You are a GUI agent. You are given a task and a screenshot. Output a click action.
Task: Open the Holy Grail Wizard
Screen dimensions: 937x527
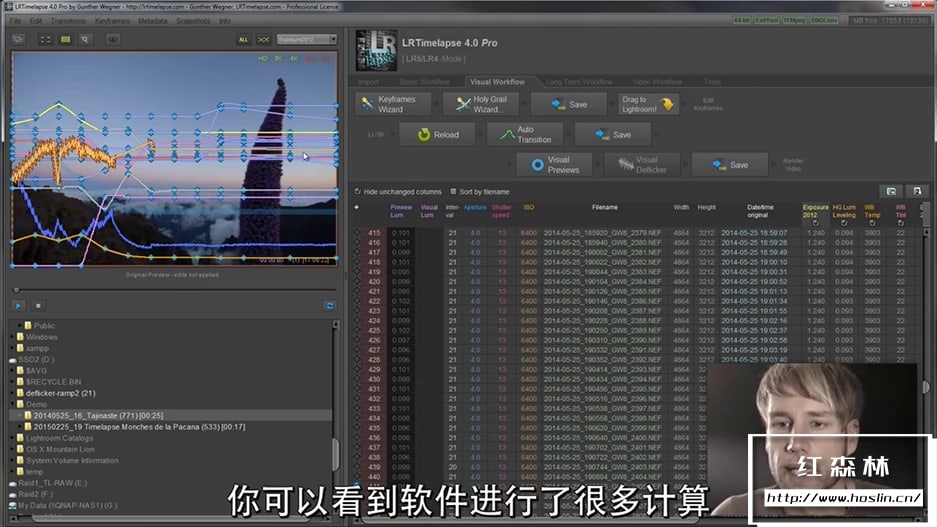click(481, 104)
